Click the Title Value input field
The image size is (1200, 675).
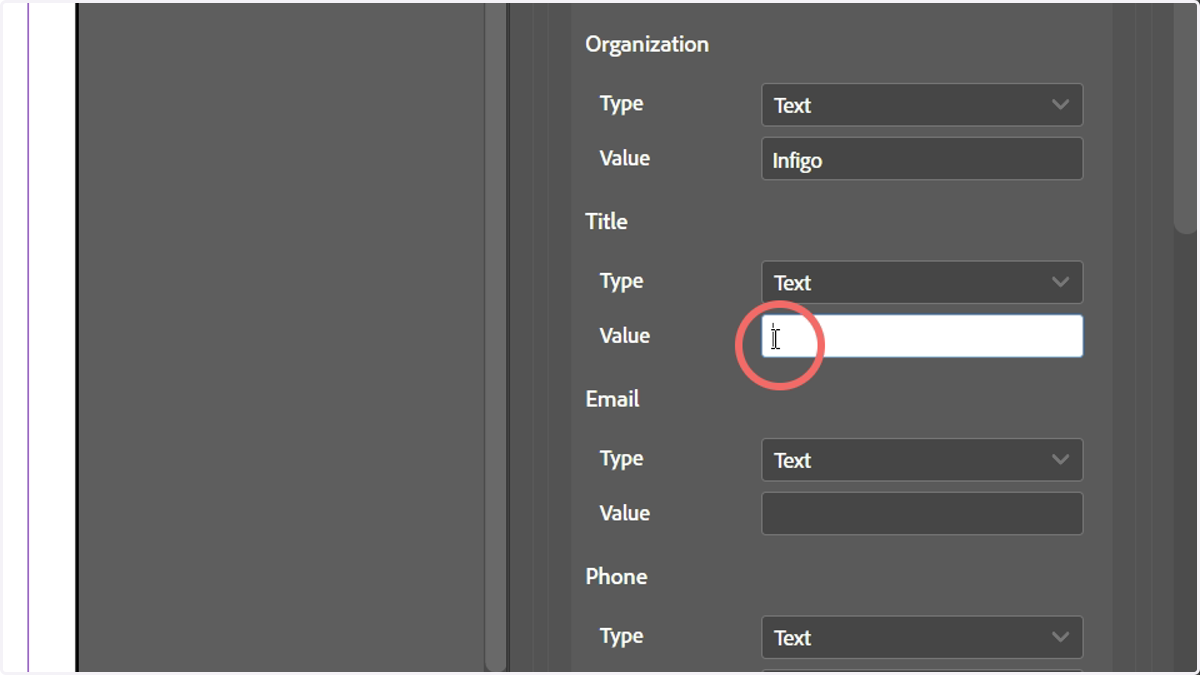point(922,336)
